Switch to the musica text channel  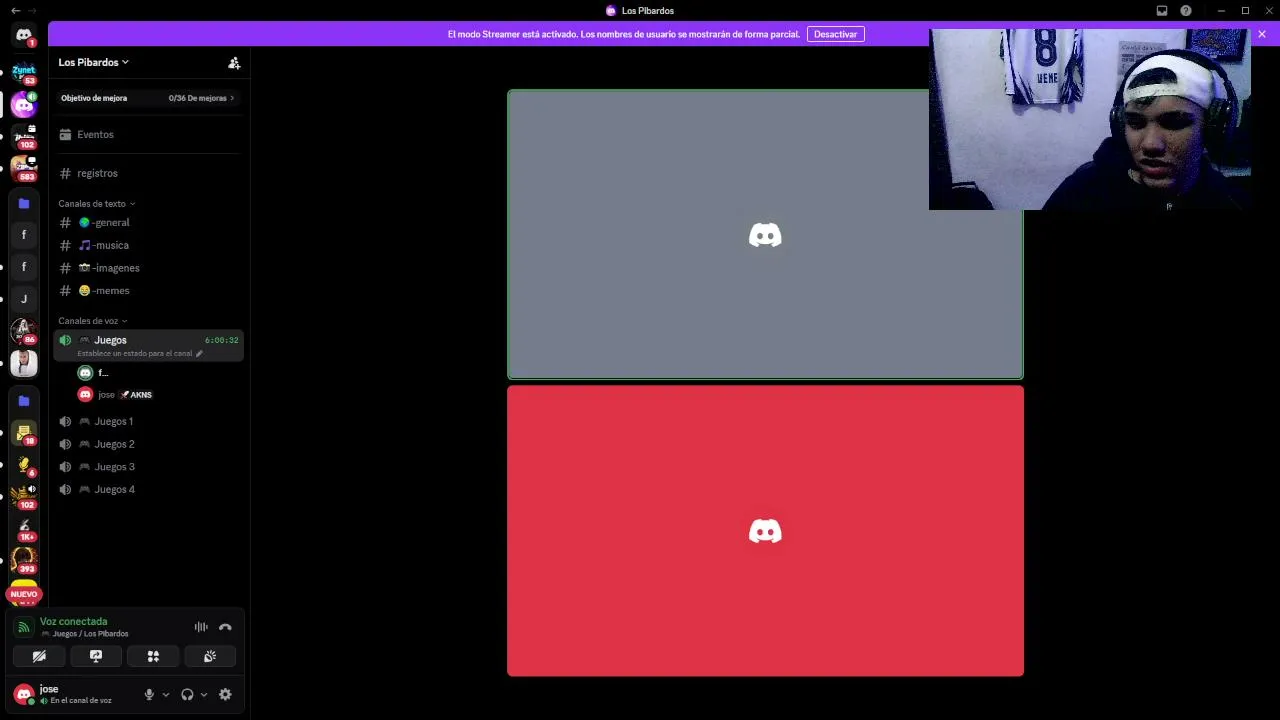148,246
